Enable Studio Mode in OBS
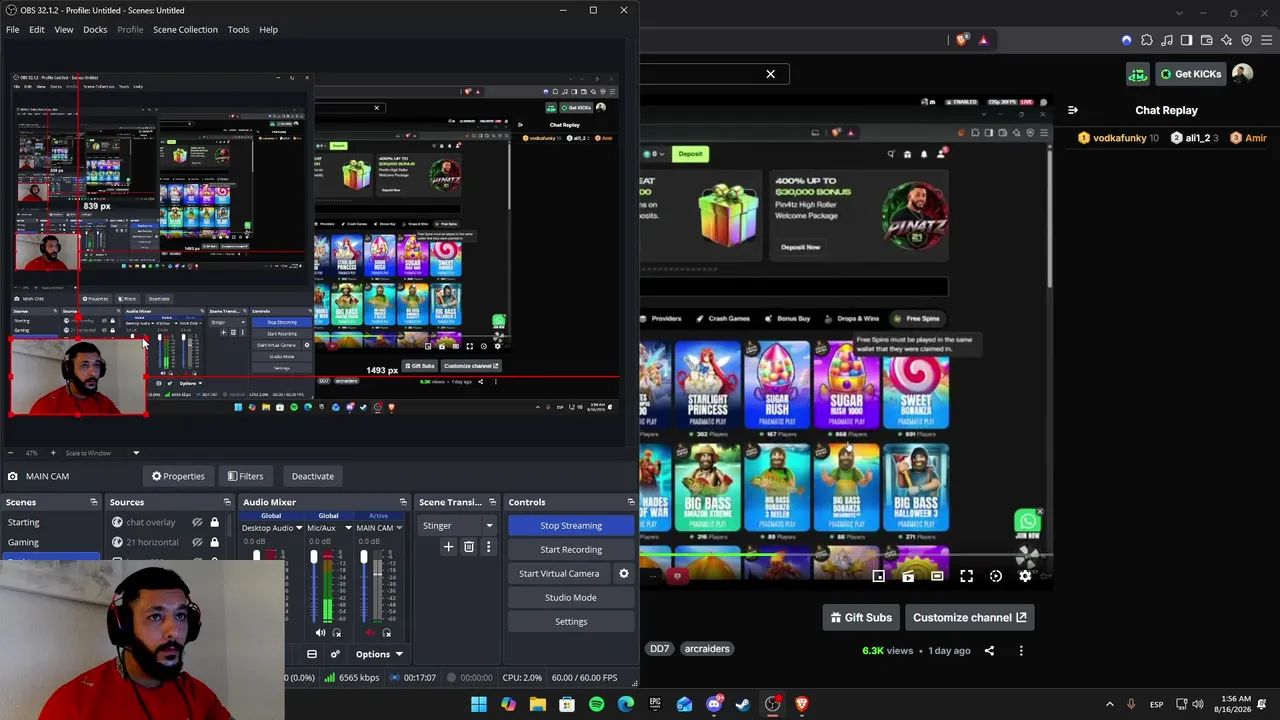The image size is (1280, 720). pos(571,598)
